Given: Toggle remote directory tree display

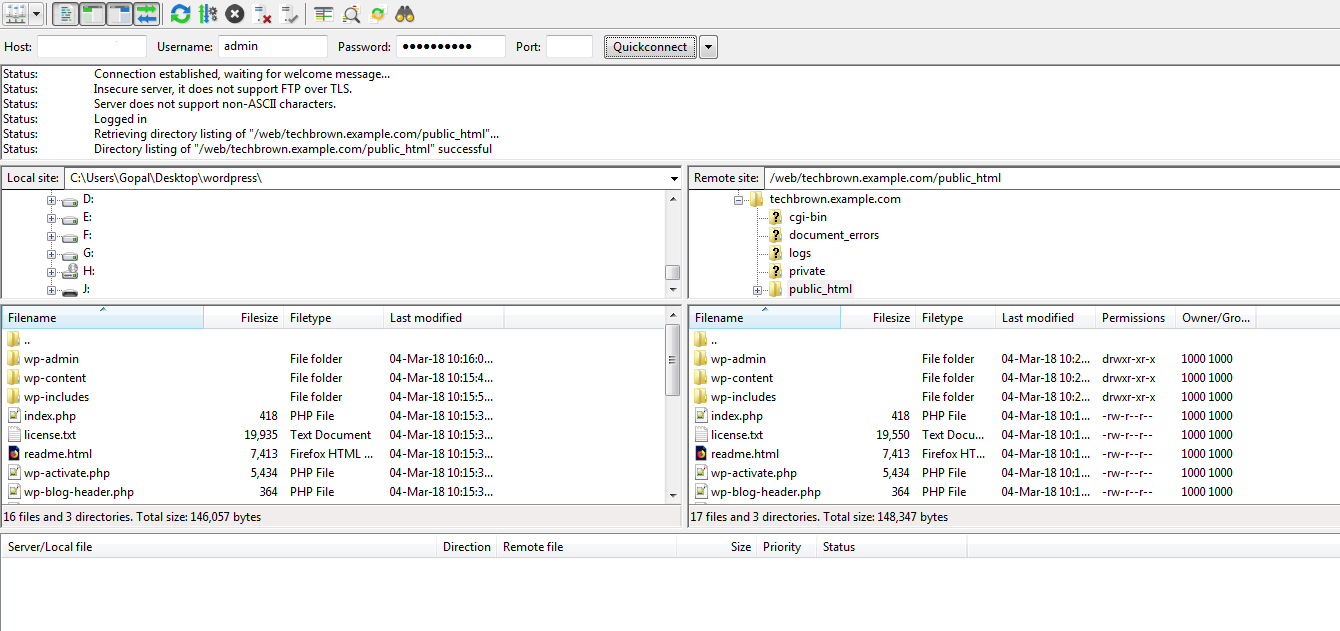Looking at the screenshot, I should click(x=119, y=14).
